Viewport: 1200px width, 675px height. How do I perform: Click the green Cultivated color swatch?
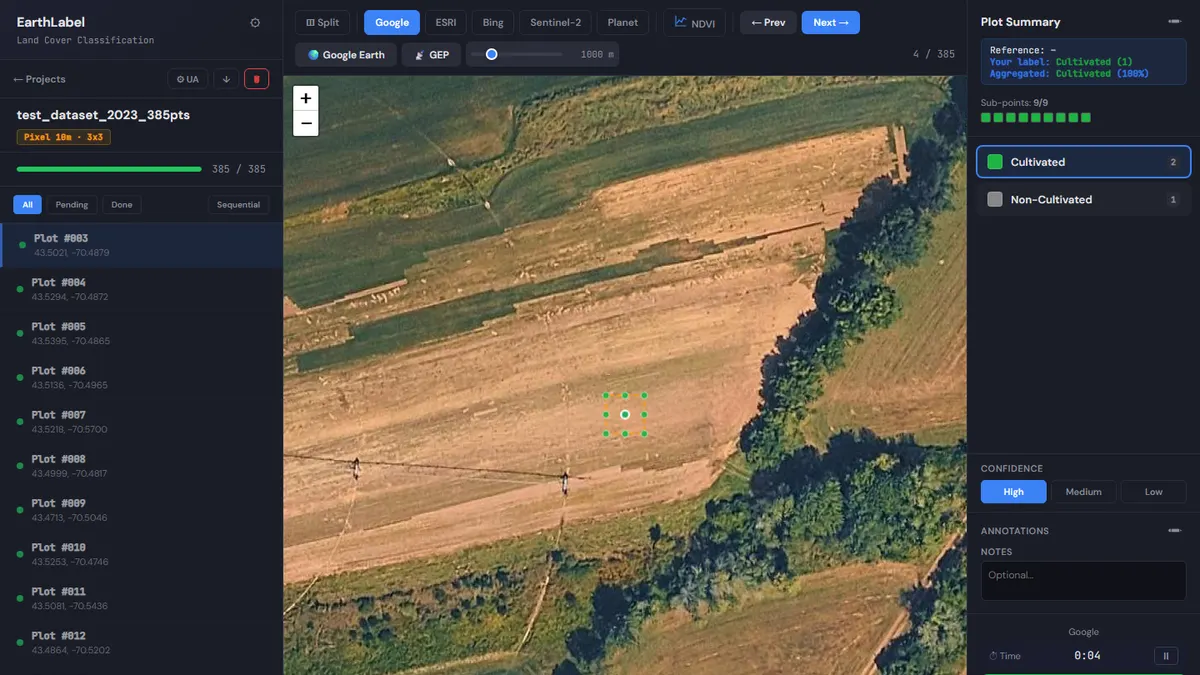point(995,162)
